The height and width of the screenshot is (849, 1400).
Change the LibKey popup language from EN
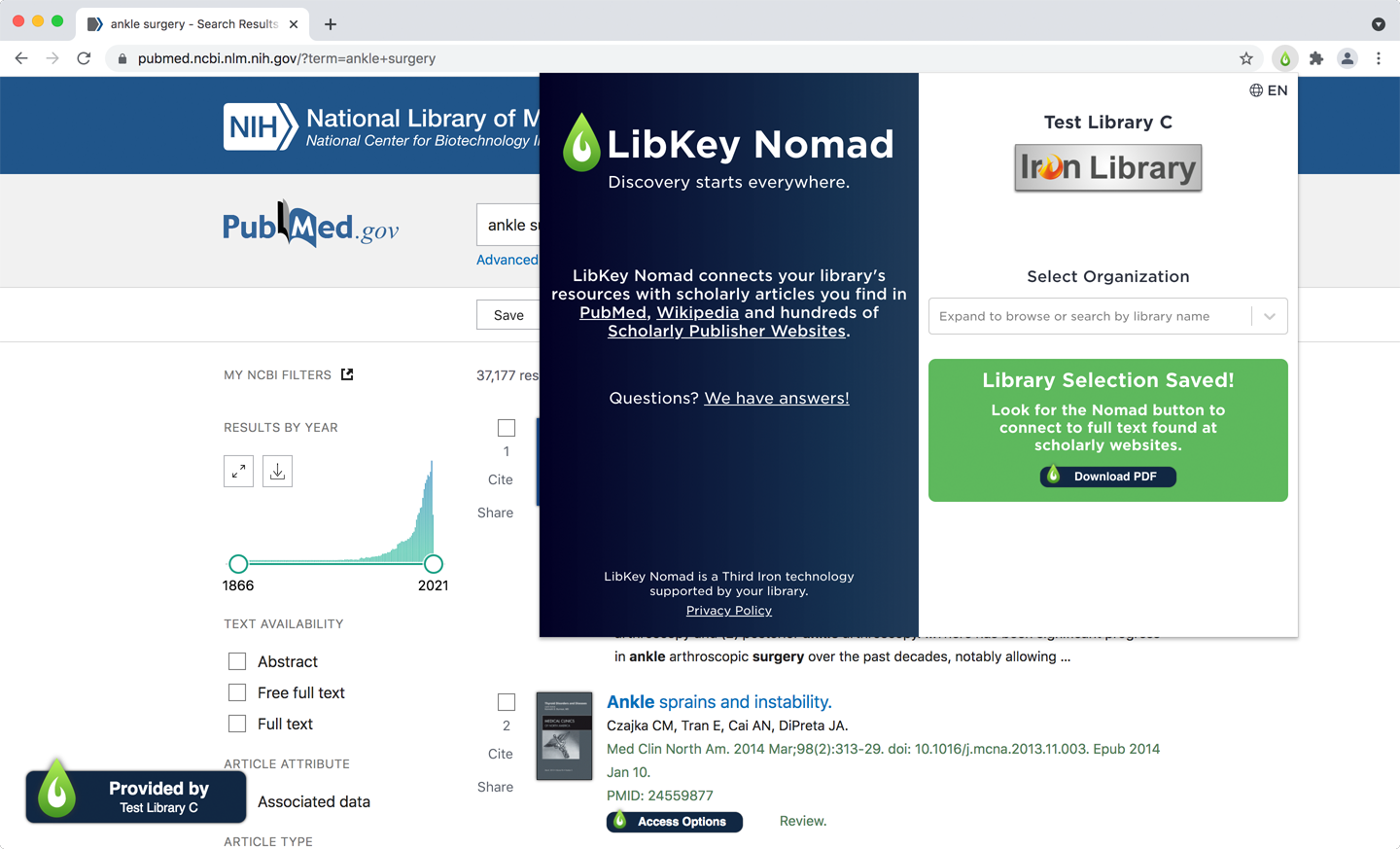point(1268,90)
